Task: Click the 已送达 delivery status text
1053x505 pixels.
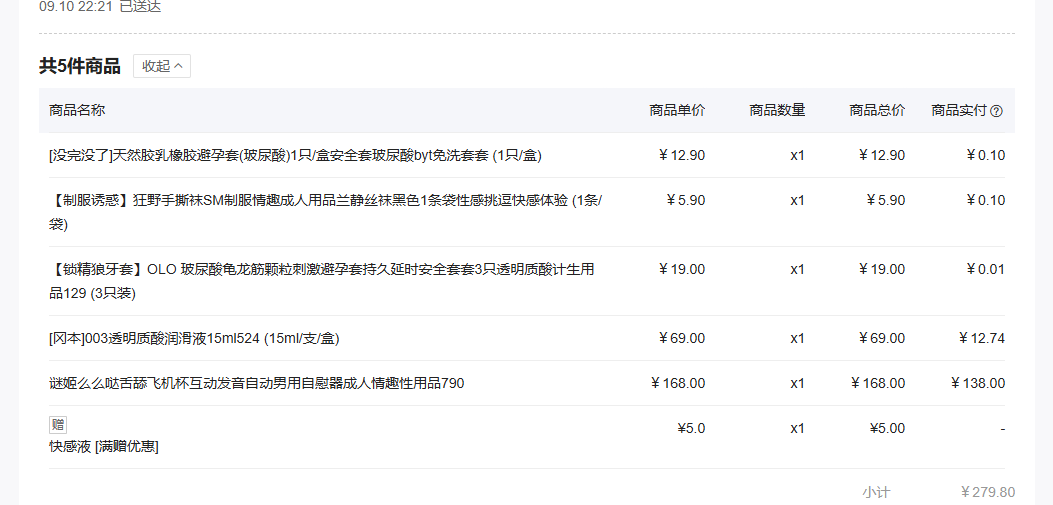Action: tap(140, 7)
